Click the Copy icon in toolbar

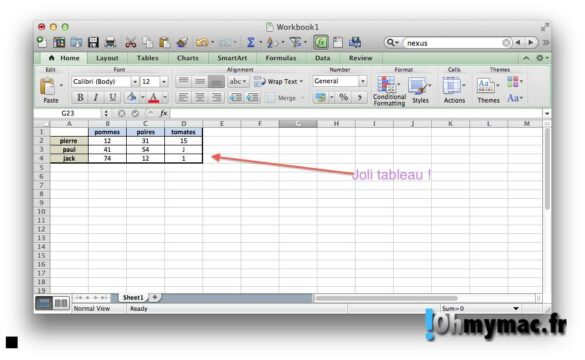point(148,43)
